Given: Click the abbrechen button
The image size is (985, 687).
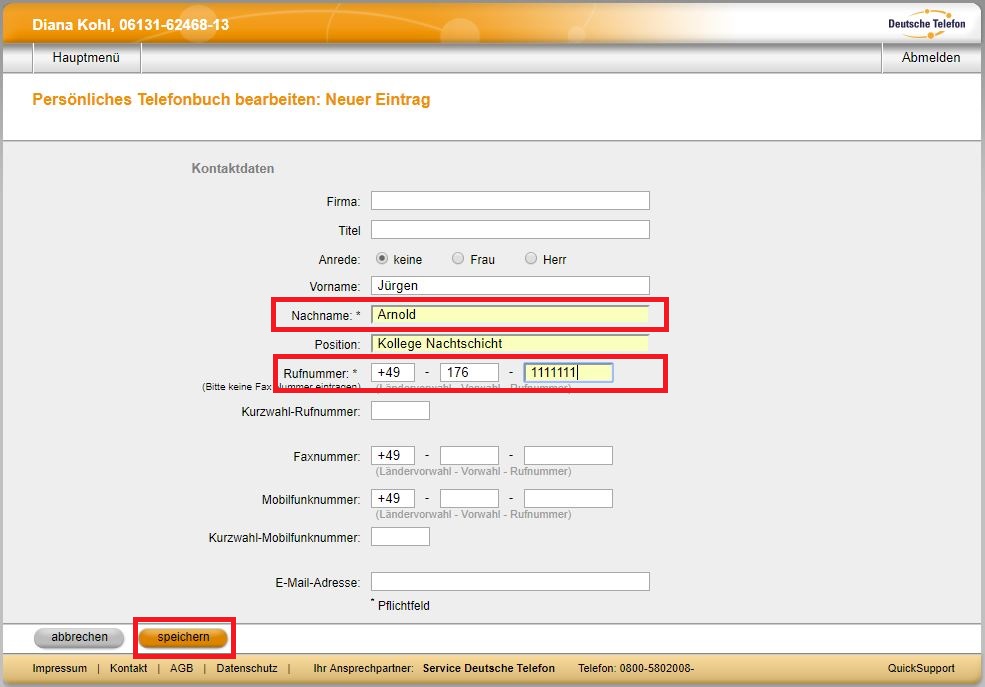Looking at the screenshot, I should tap(79, 637).
